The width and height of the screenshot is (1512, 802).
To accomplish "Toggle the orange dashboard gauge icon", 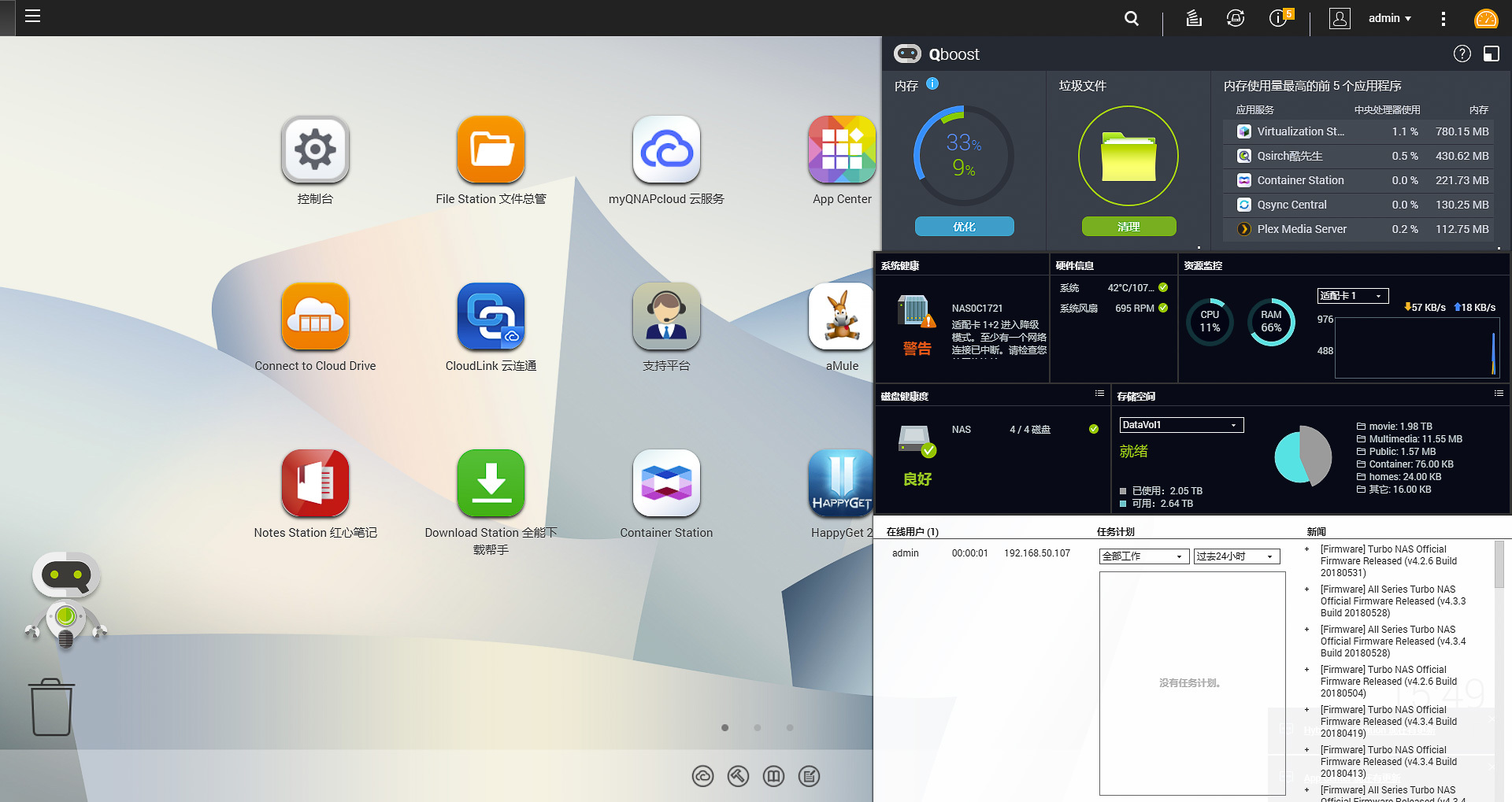I will click(1486, 18).
